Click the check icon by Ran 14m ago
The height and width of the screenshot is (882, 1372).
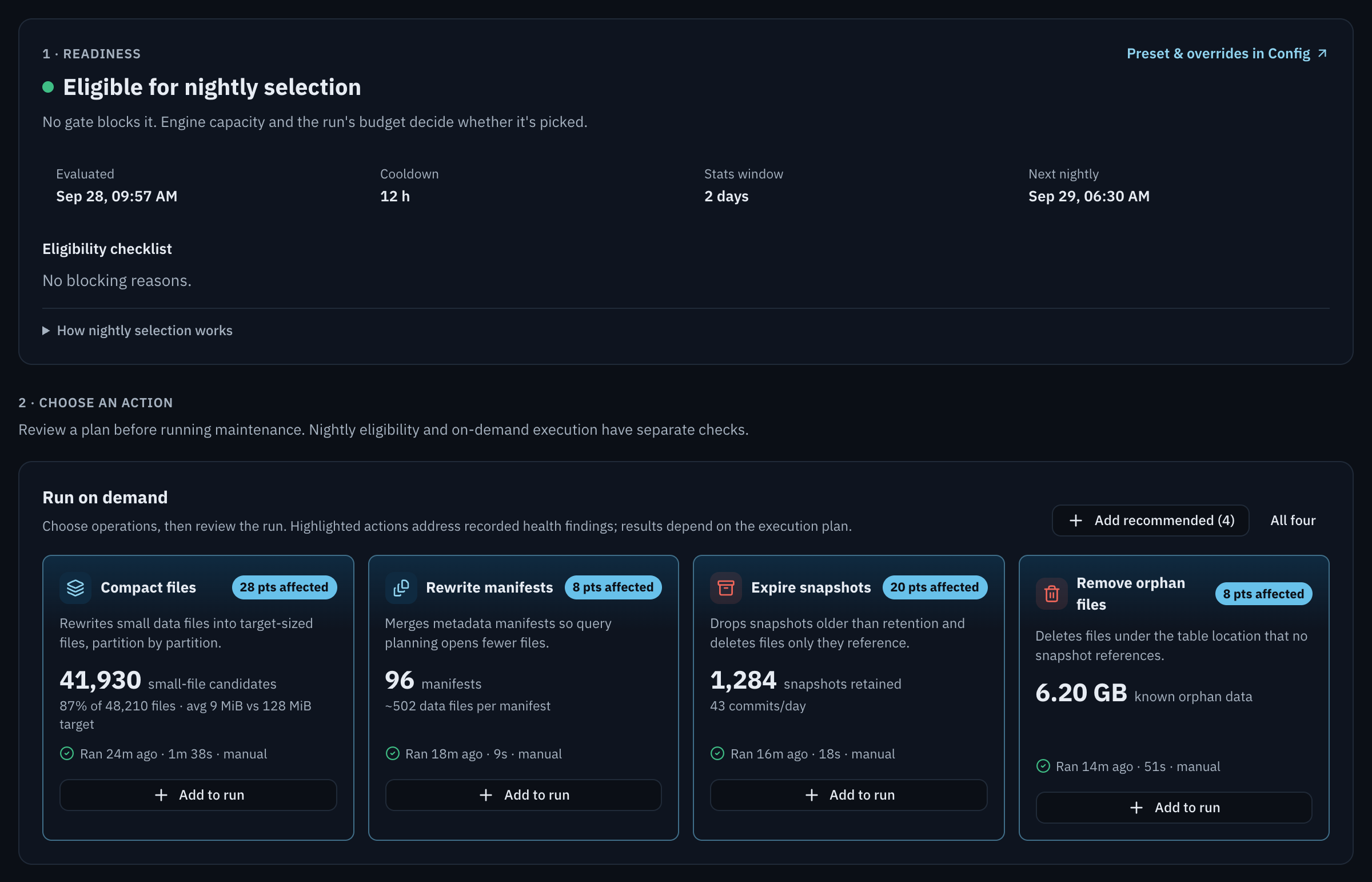[x=1043, y=766]
